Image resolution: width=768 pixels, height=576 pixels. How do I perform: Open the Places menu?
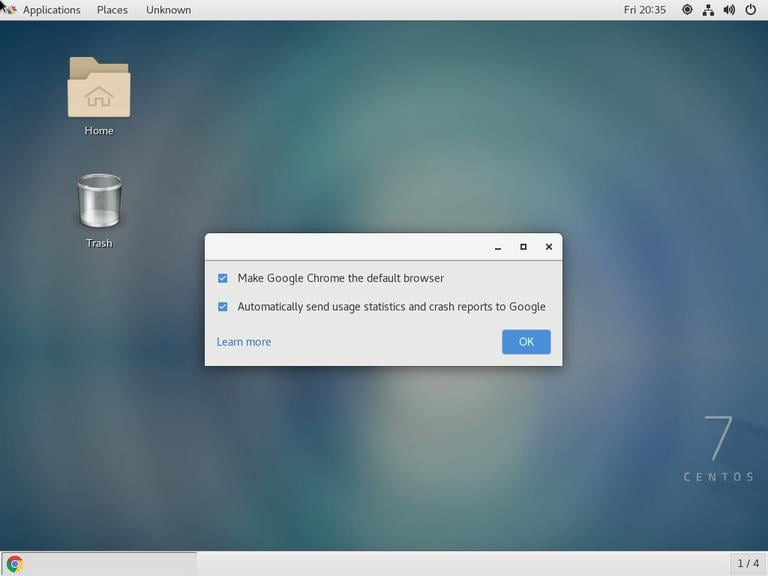click(112, 10)
